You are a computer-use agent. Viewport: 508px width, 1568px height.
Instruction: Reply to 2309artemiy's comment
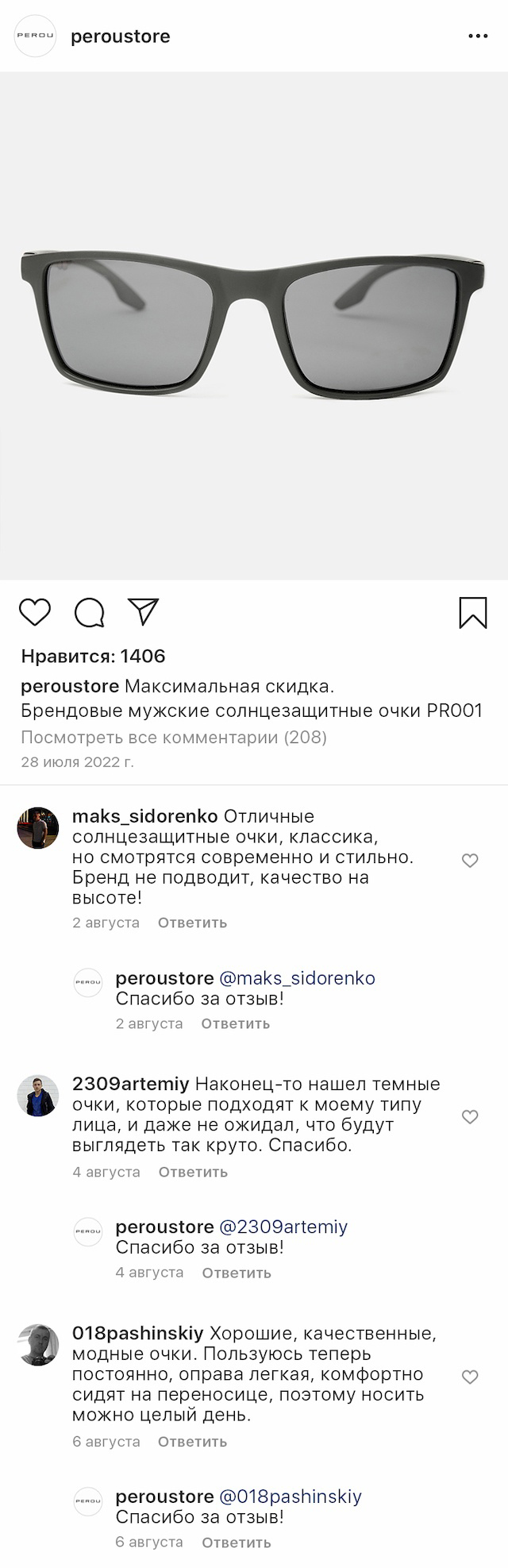click(x=193, y=1172)
